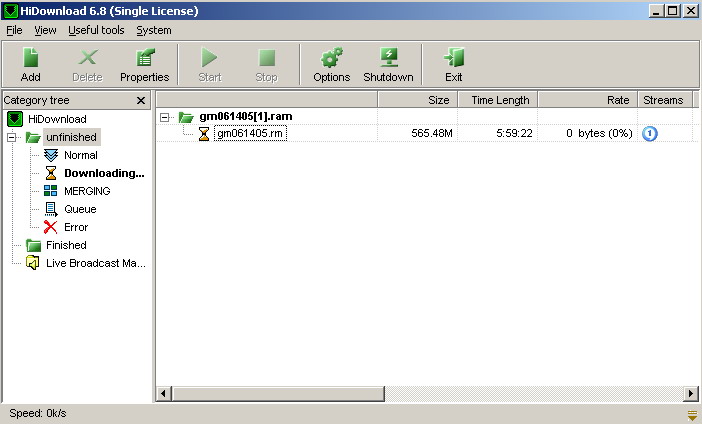Click the Delete toolbar button

87,65
